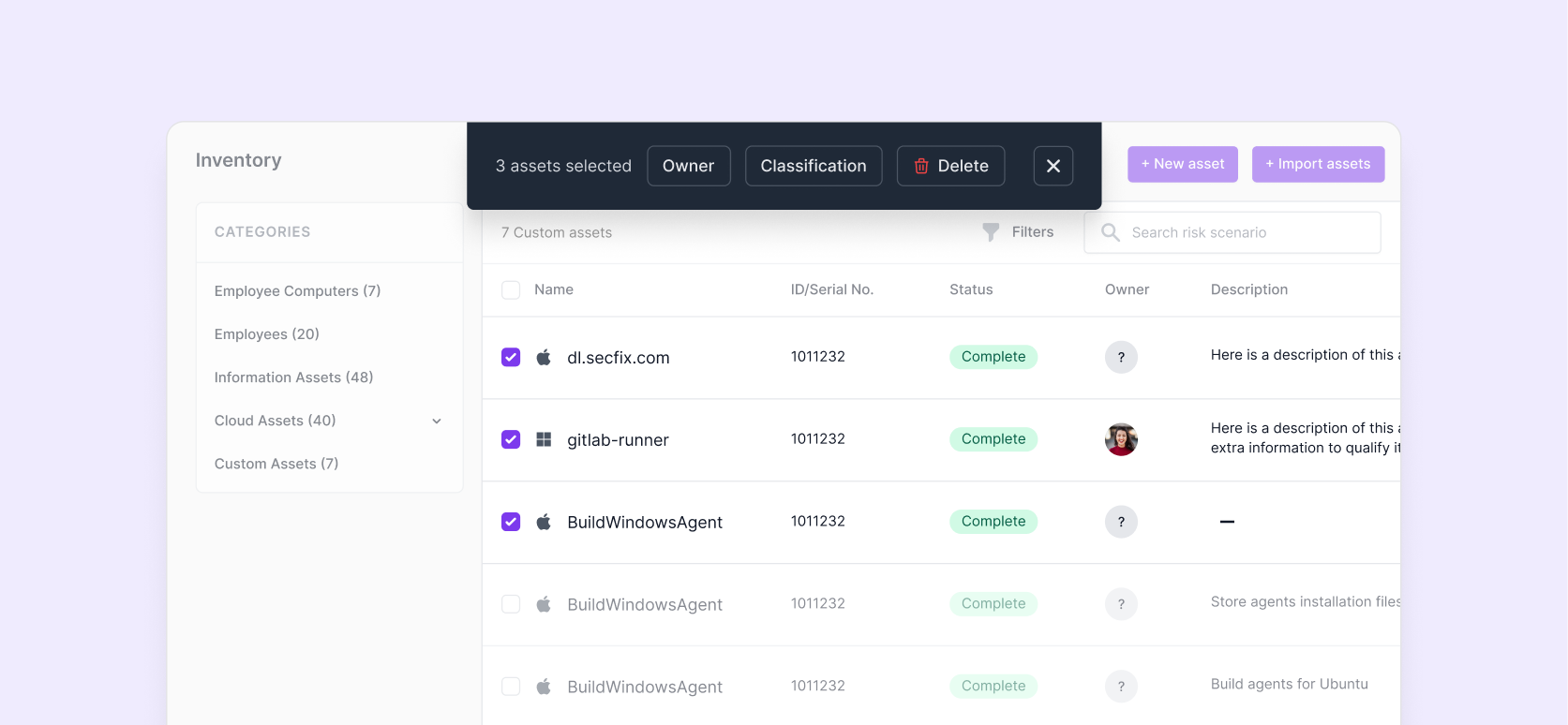Image resolution: width=1568 pixels, height=725 pixels.
Task: Click the Apple icon of the checked BuildWindowsAgent row
Action: click(544, 522)
